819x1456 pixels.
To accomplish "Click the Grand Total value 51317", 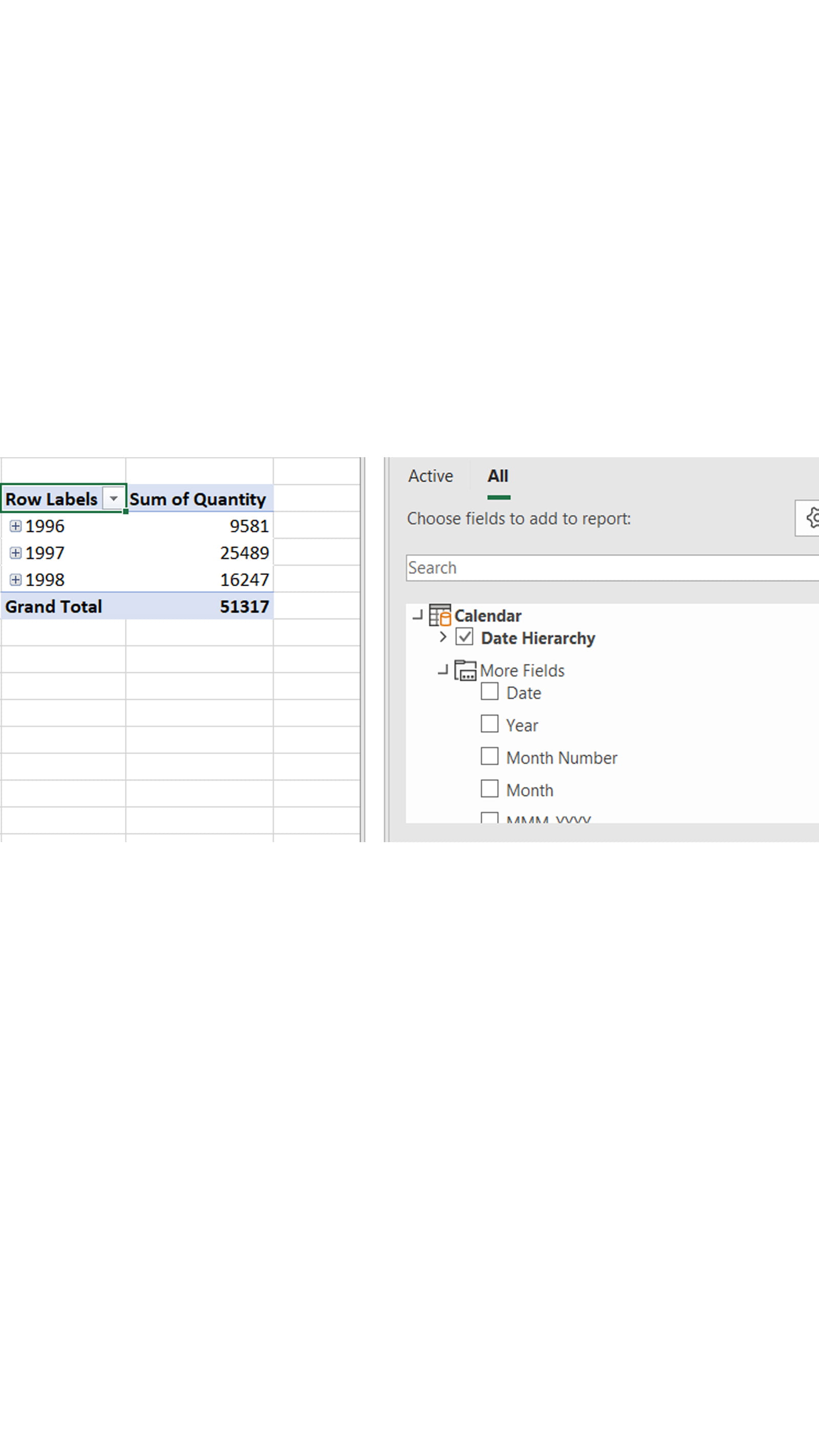I will click(244, 607).
